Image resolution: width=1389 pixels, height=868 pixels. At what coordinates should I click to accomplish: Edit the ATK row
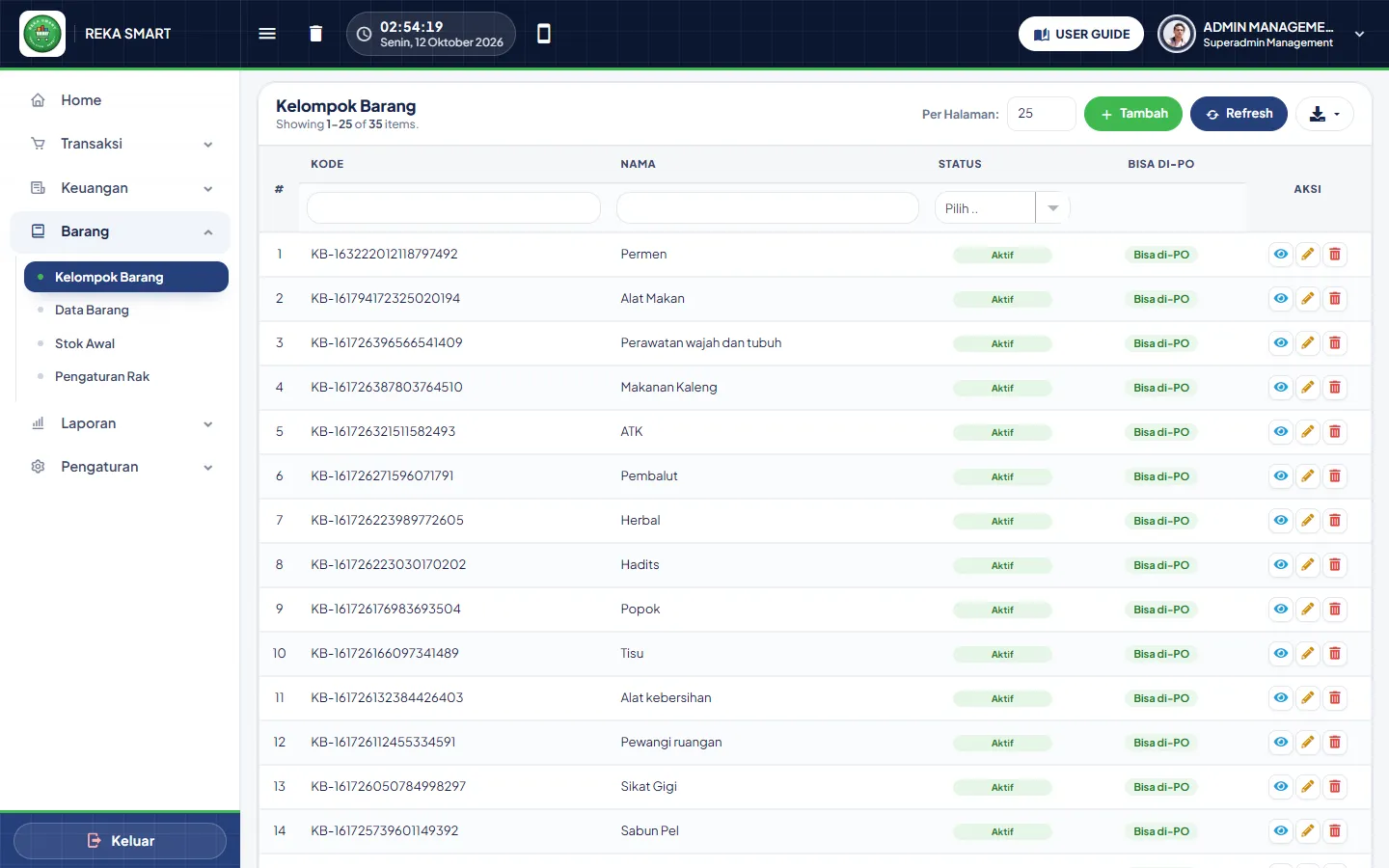1308,432
